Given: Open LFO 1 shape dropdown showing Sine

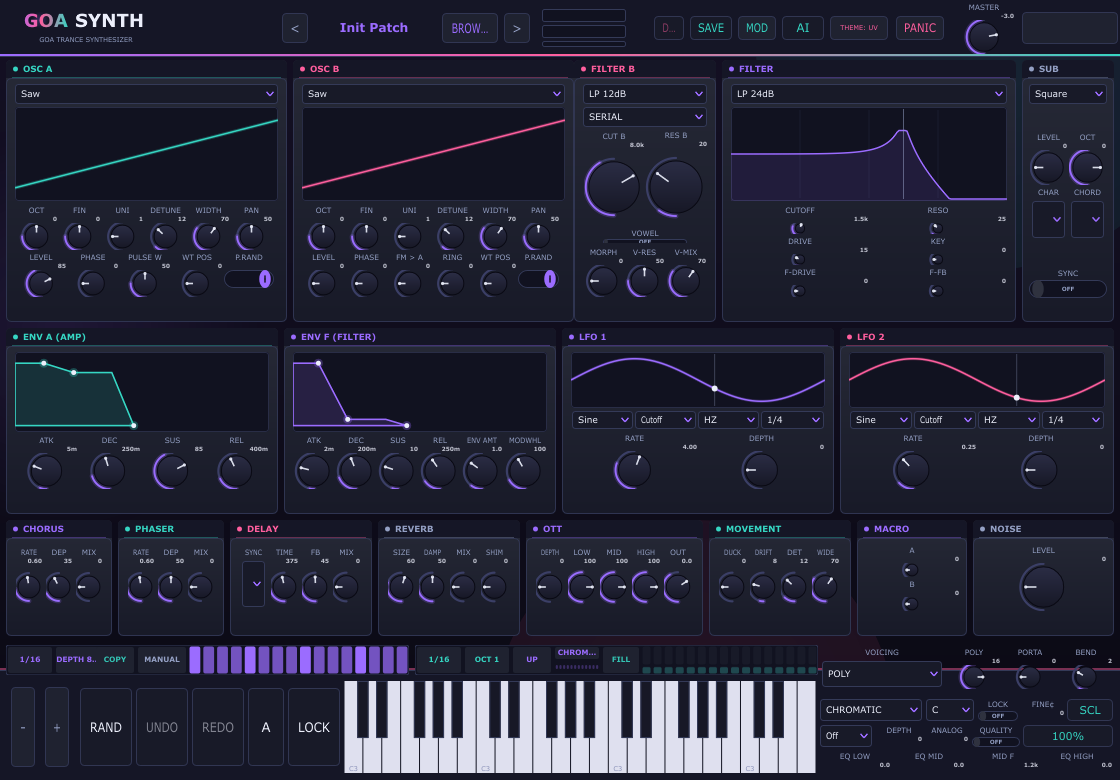Looking at the screenshot, I should (x=601, y=420).
